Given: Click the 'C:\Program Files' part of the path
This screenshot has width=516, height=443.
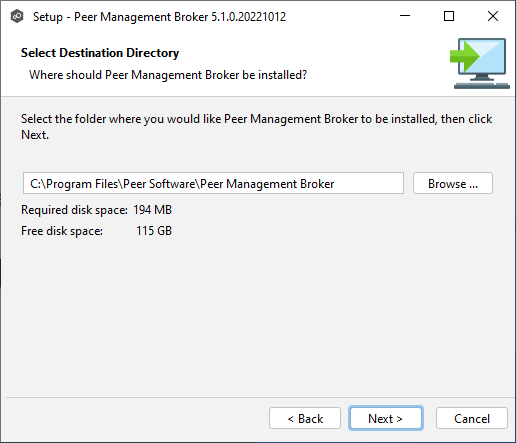Looking at the screenshot, I should click(74, 184).
